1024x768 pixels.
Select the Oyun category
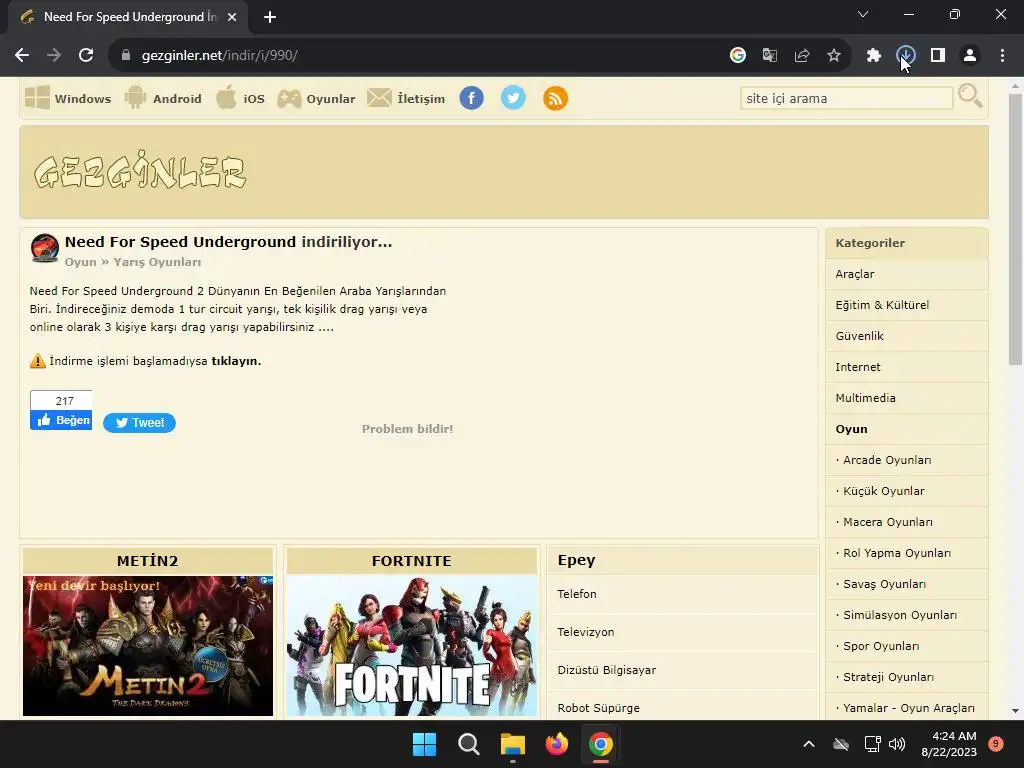(x=906, y=429)
